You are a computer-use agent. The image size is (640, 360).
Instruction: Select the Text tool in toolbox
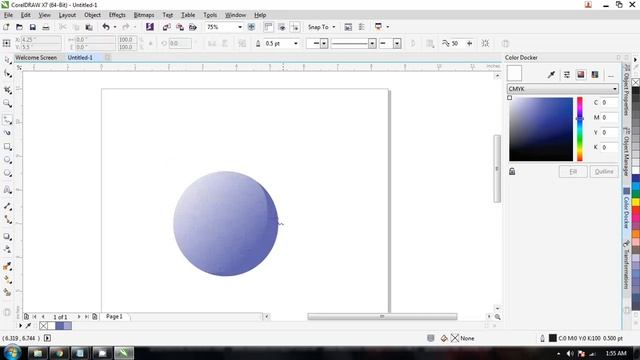[7, 189]
